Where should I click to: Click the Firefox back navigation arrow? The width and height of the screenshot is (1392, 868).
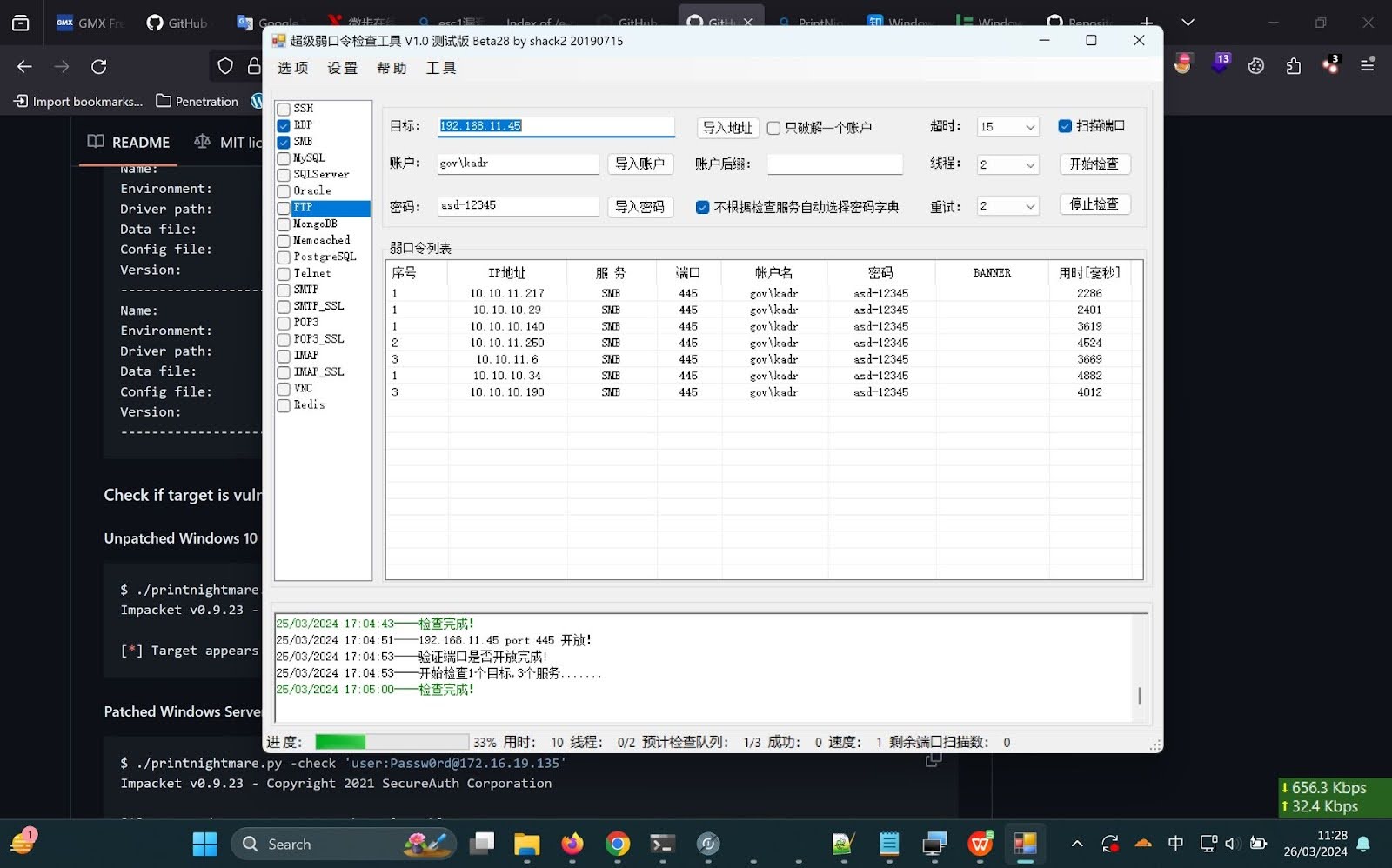pos(23,66)
